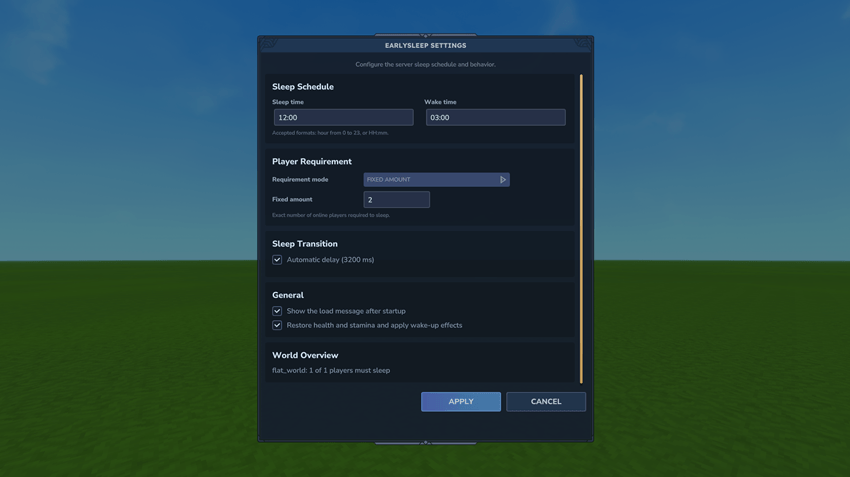Click the 'Exact number of online players' hint
850x477 pixels.
(x=331, y=215)
